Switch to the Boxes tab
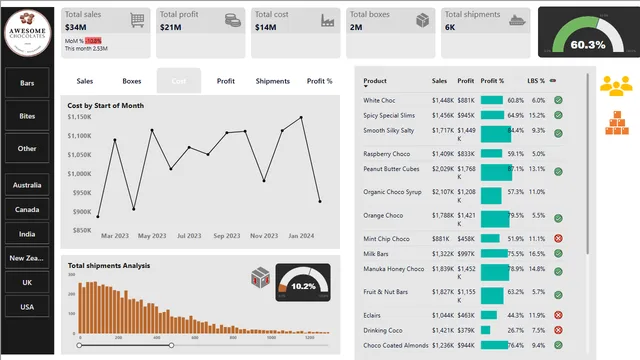This screenshot has width=640, height=360. tap(132, 81)
